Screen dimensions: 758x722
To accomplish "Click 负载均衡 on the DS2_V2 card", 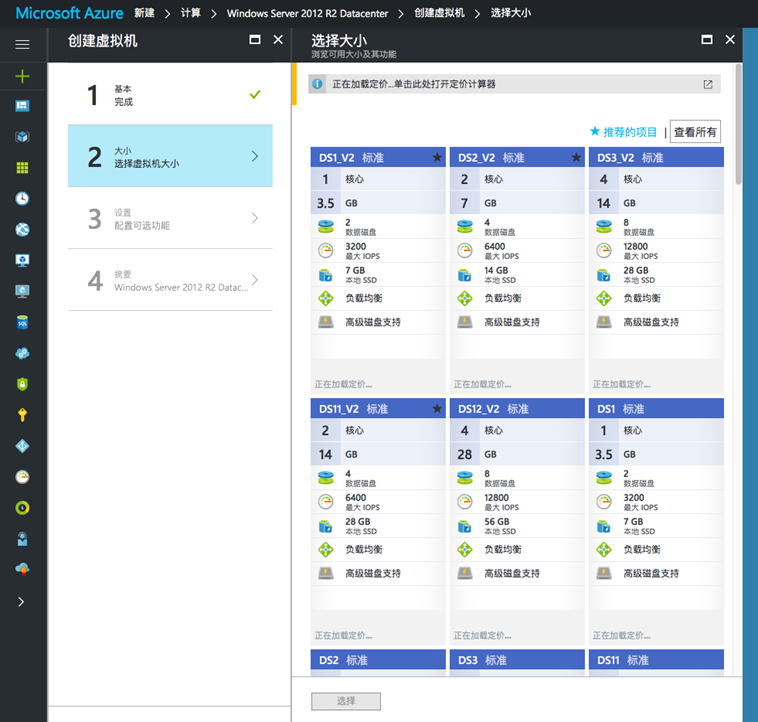I will [x=517, y=298].
